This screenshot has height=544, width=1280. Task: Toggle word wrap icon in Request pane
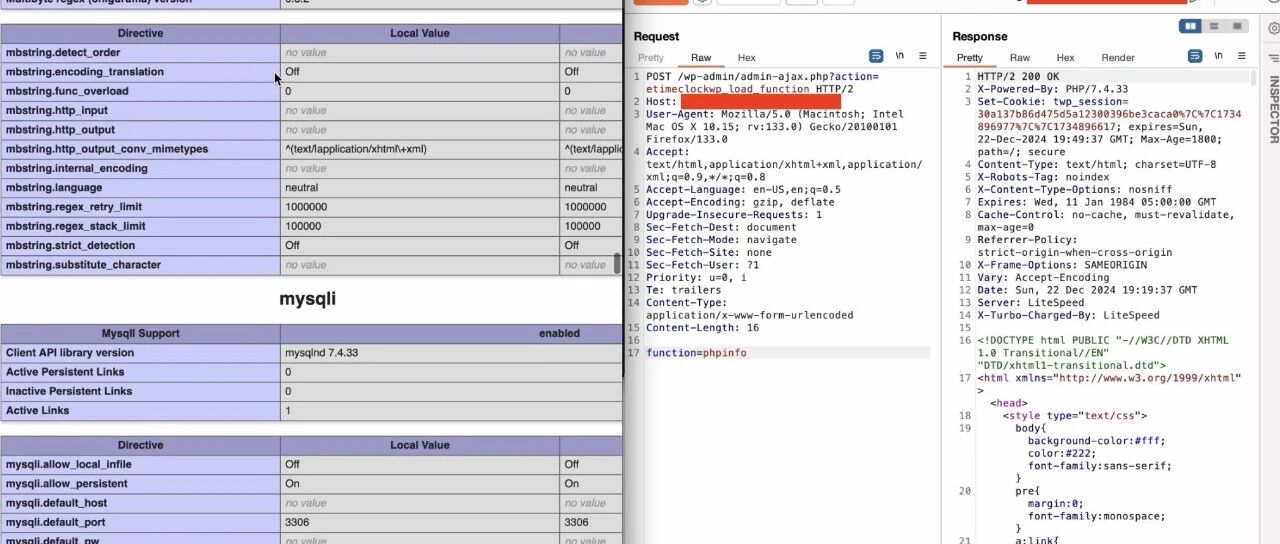click(876, 57)
